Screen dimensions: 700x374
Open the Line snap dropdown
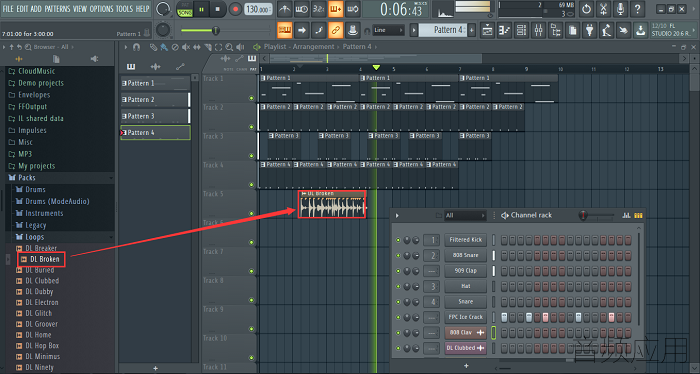pos(388,30)
